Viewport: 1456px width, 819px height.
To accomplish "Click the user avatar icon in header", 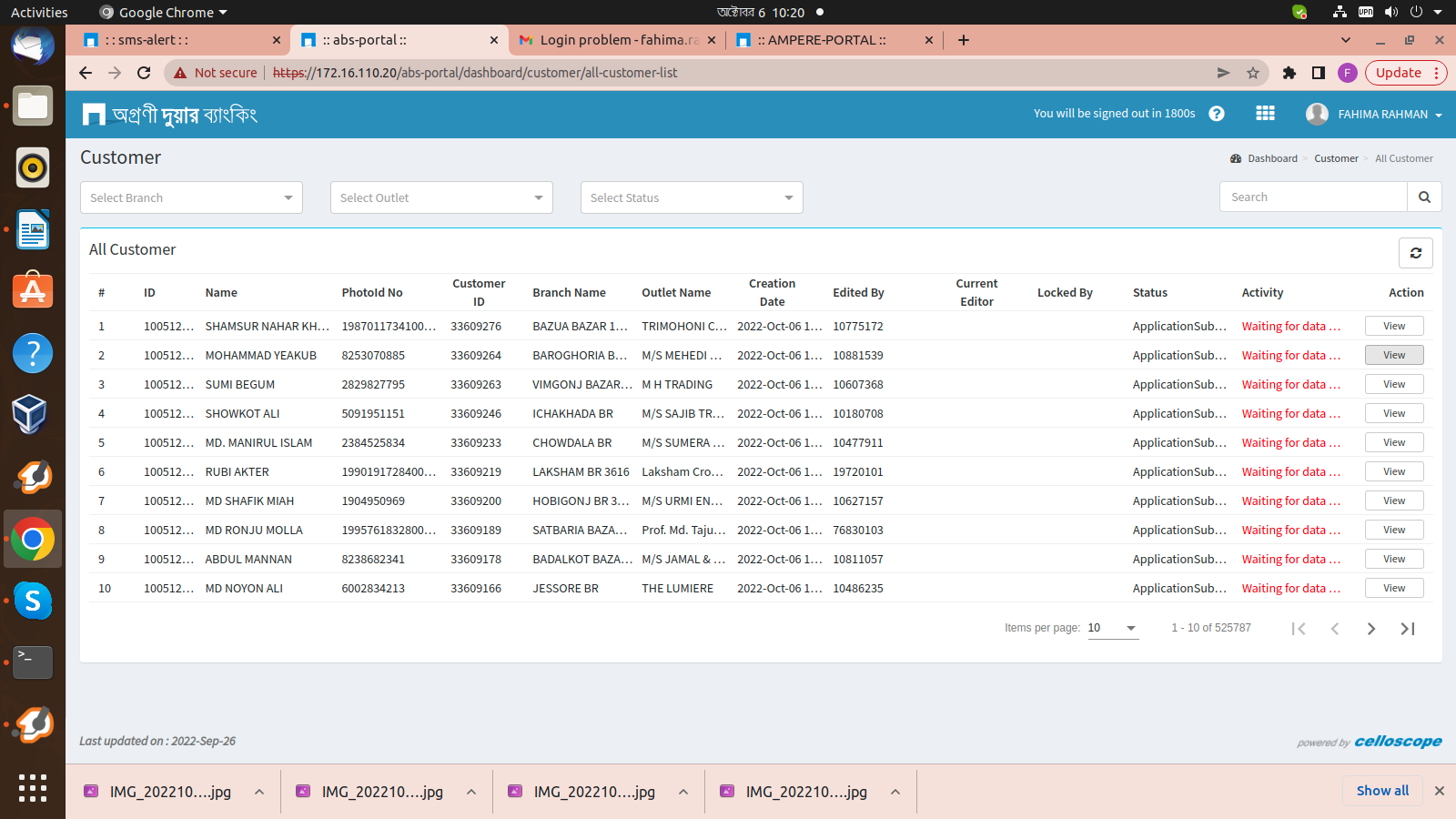I will coord(1317,114).
